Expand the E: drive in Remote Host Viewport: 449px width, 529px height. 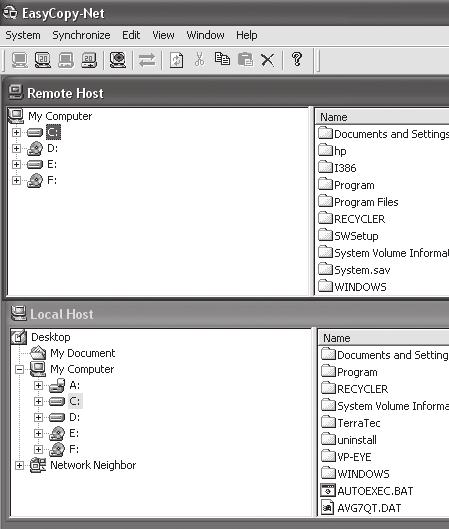[16, 164]
